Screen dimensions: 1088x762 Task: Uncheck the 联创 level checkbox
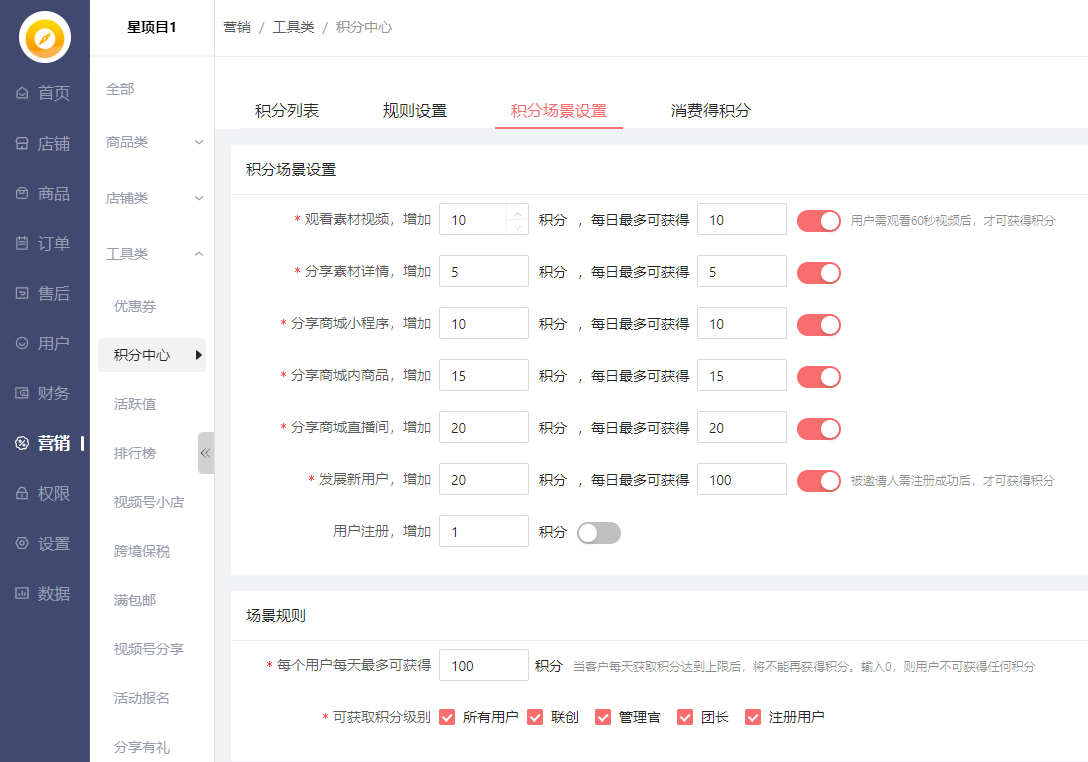535,717
